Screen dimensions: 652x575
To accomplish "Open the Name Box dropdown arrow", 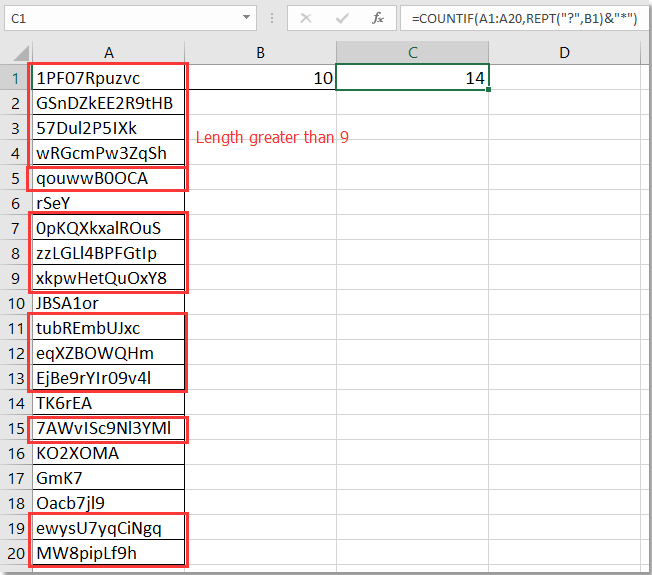I will pos(246,18).
